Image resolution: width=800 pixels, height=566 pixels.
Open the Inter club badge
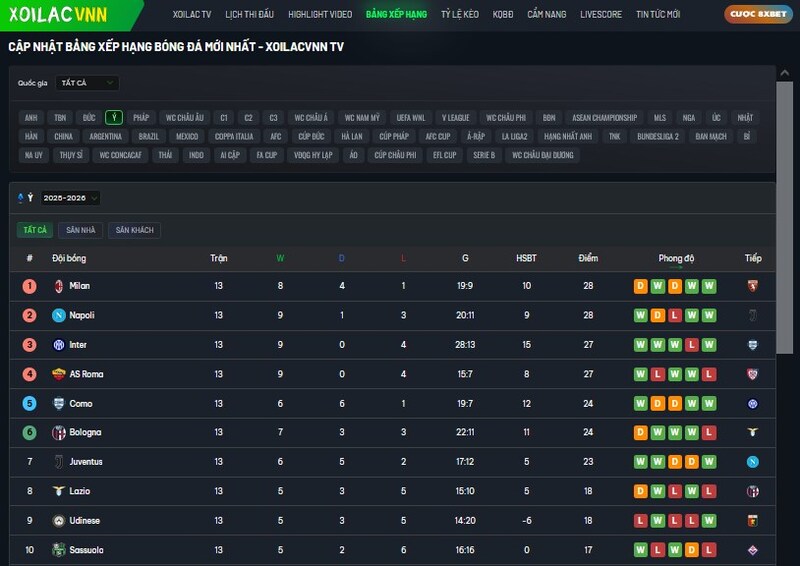click(x=58, y=345)
